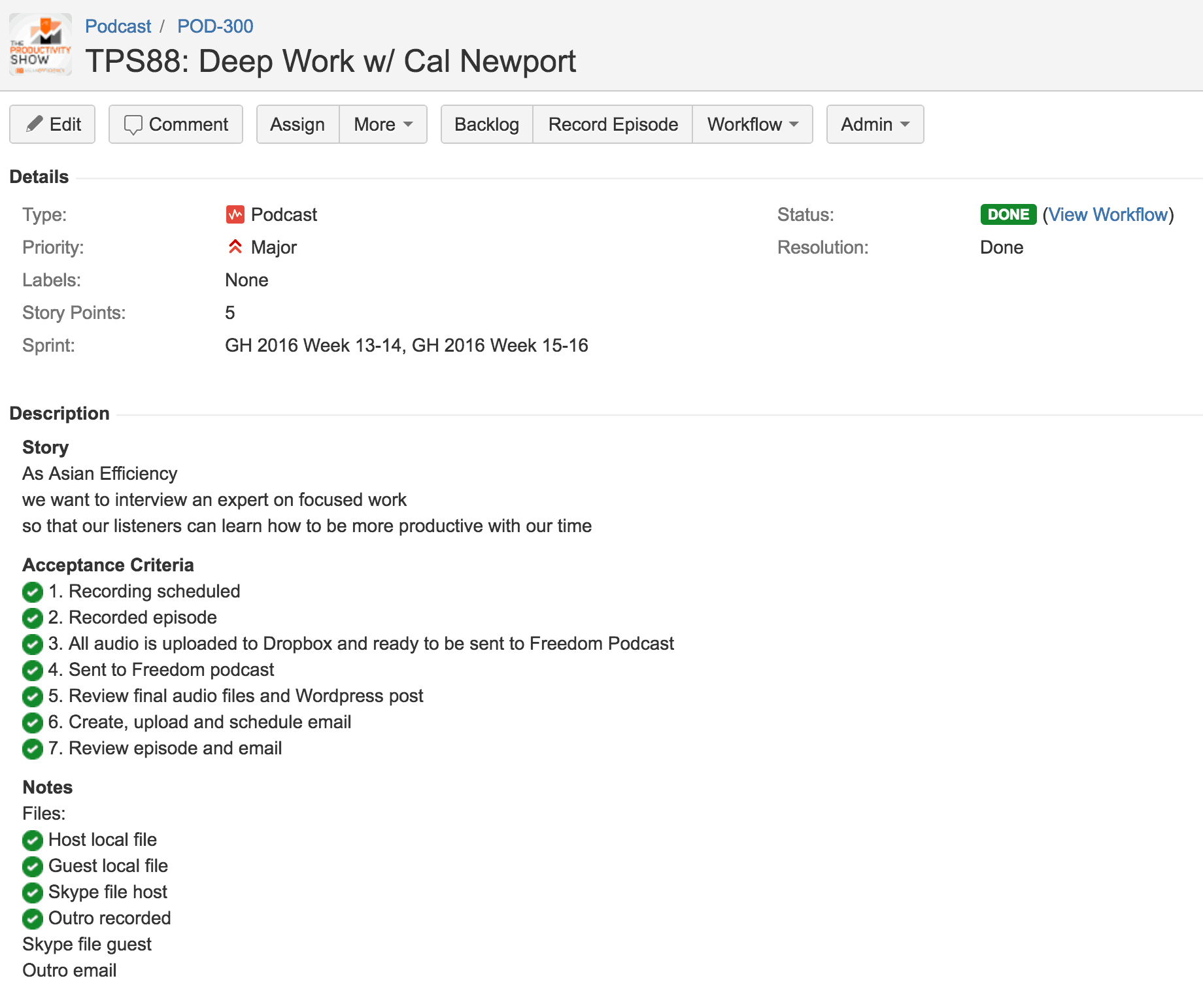Click the check icon beside Review final audio files
Image resolution: width=1203 pixels, height=1008 pixels.
coord(33,696)
